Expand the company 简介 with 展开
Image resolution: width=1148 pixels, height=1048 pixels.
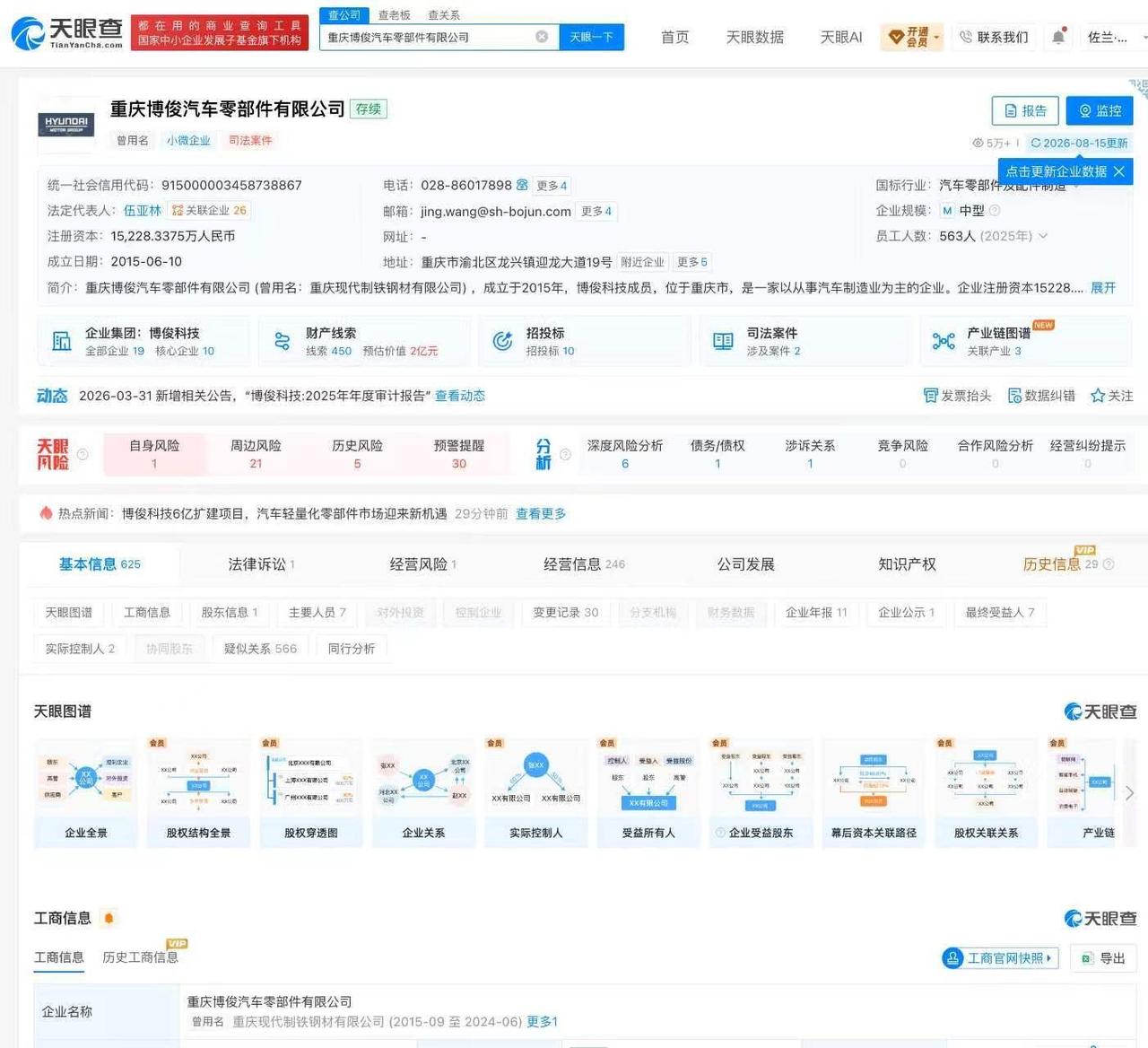(1103, 288)
